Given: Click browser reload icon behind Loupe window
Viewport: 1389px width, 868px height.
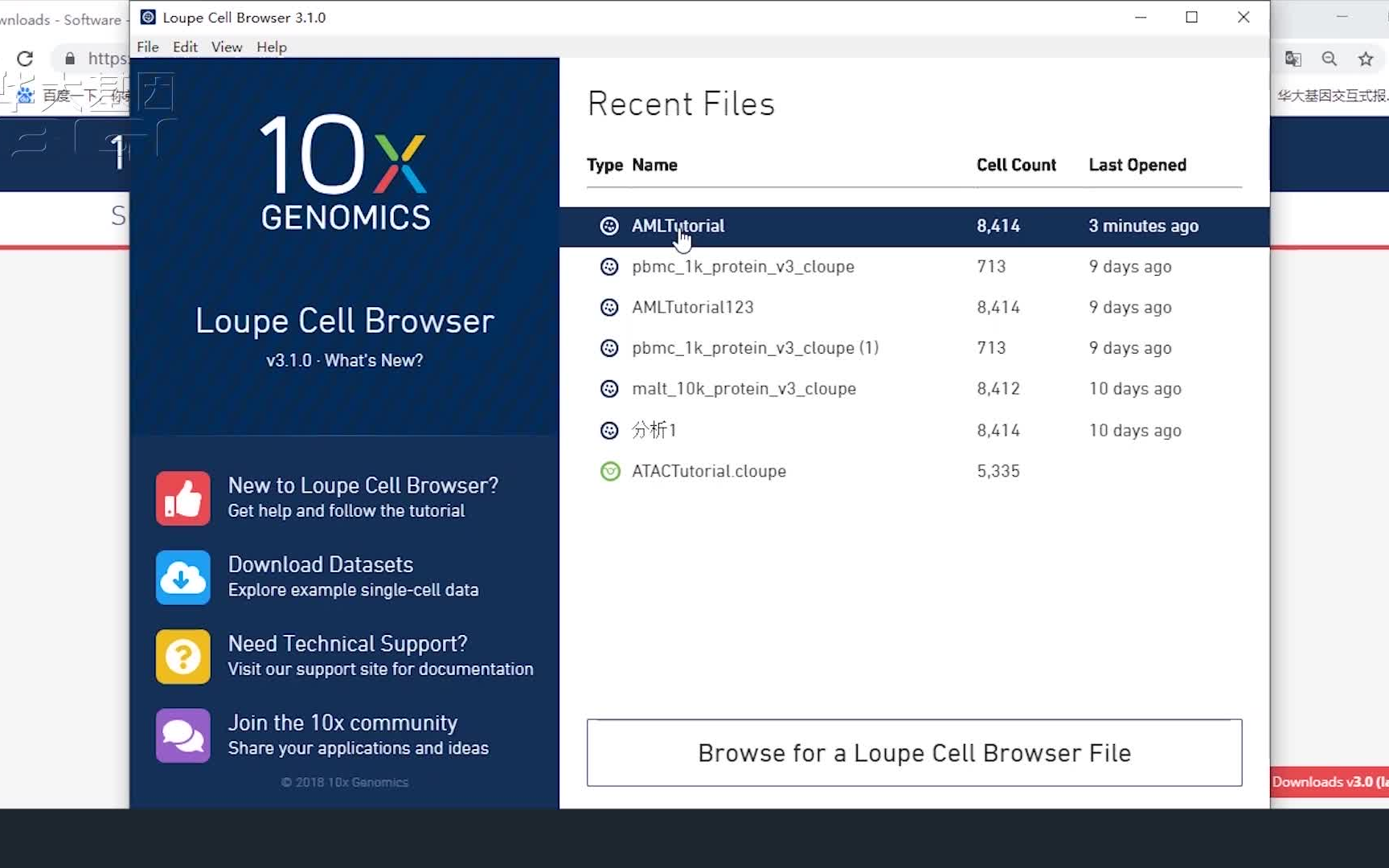Looking at the screenshot, I should point(25,59).
